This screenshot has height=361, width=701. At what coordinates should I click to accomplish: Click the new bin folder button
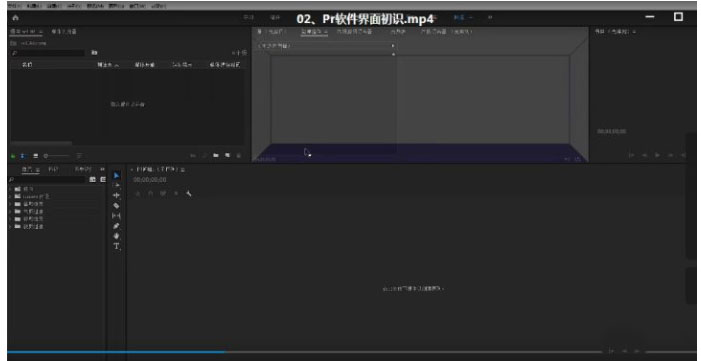[216, 155]
